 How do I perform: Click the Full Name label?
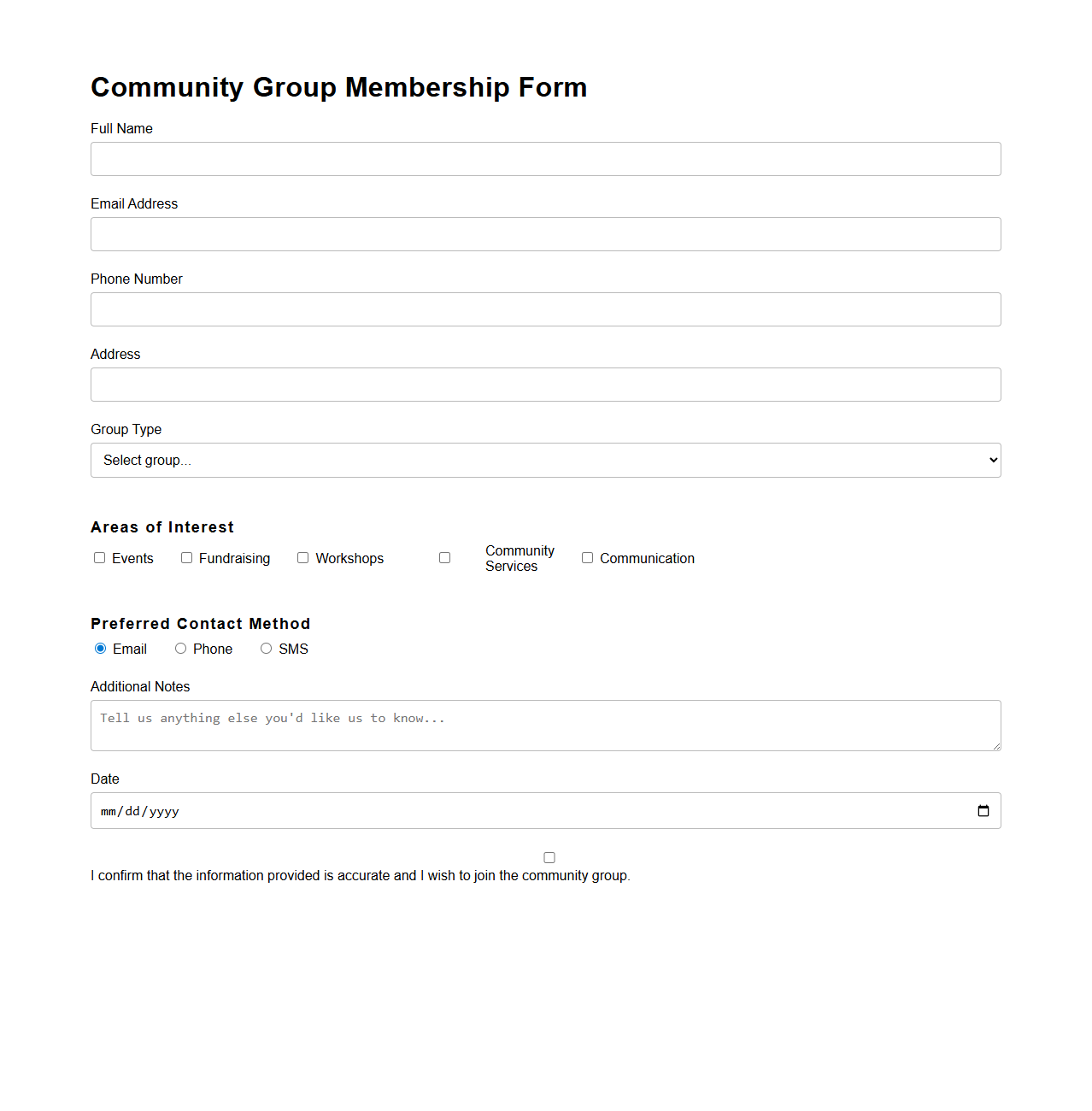tap(121, 128)
